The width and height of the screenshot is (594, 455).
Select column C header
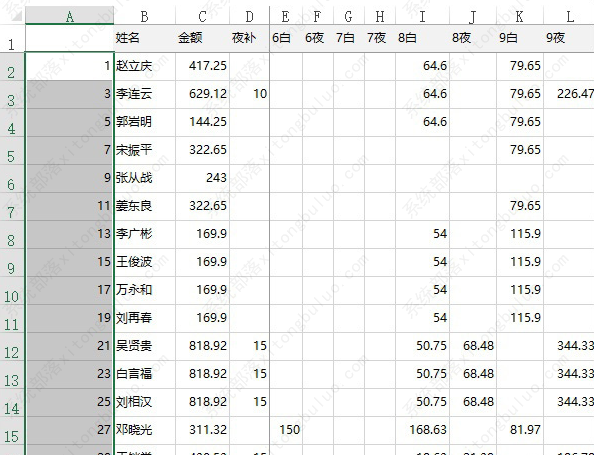(202, 16)
